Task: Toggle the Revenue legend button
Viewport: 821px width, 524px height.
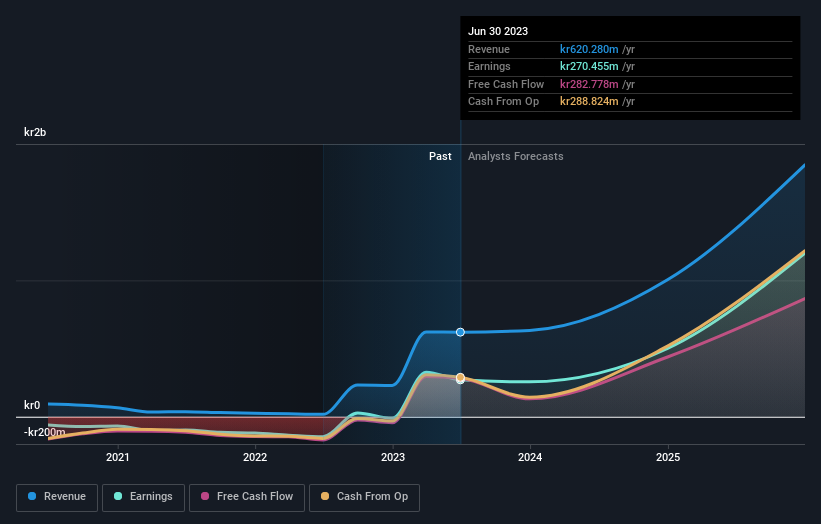Action: point(57,497)
